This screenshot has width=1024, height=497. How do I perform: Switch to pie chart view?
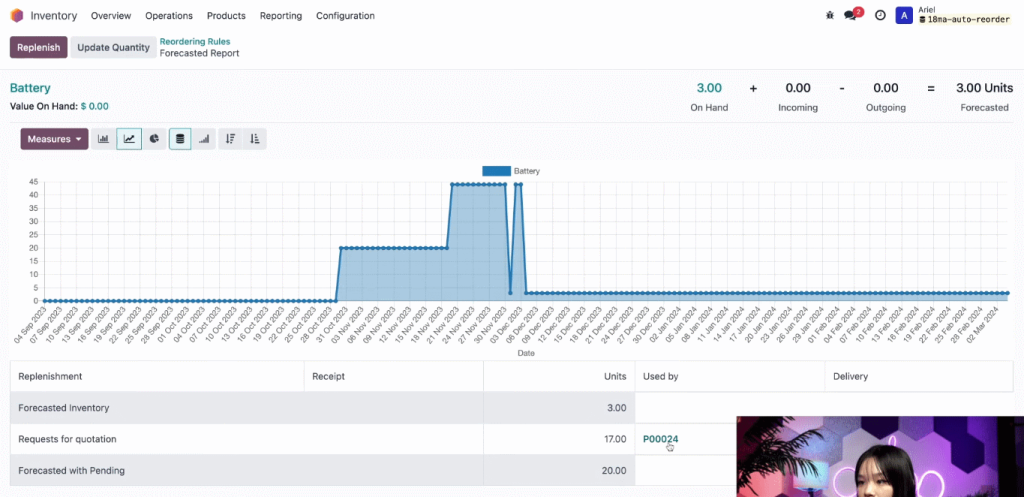(x=154, y=139)
